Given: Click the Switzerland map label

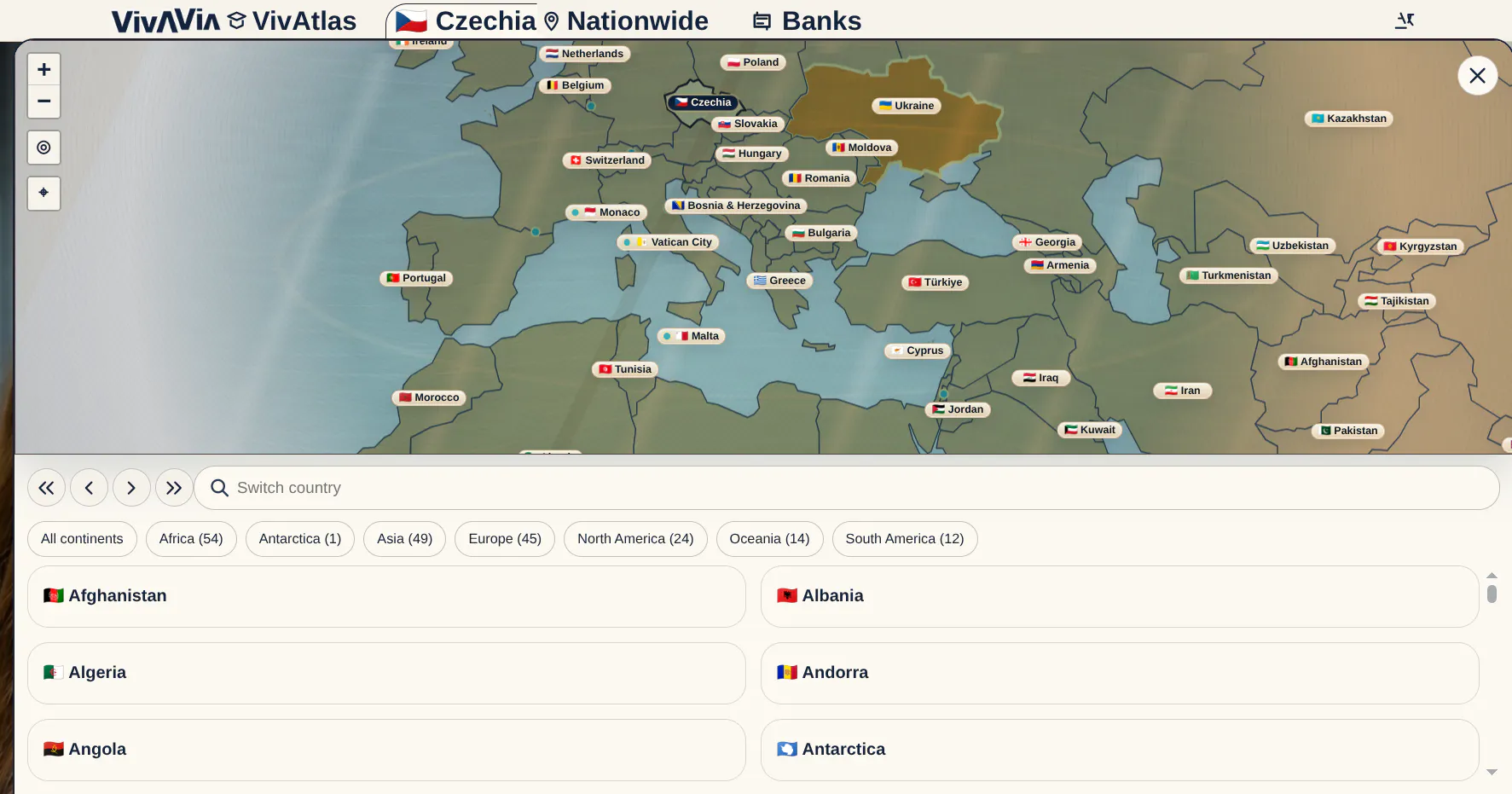Looking at the screenshot, I should tap(607, 160).
